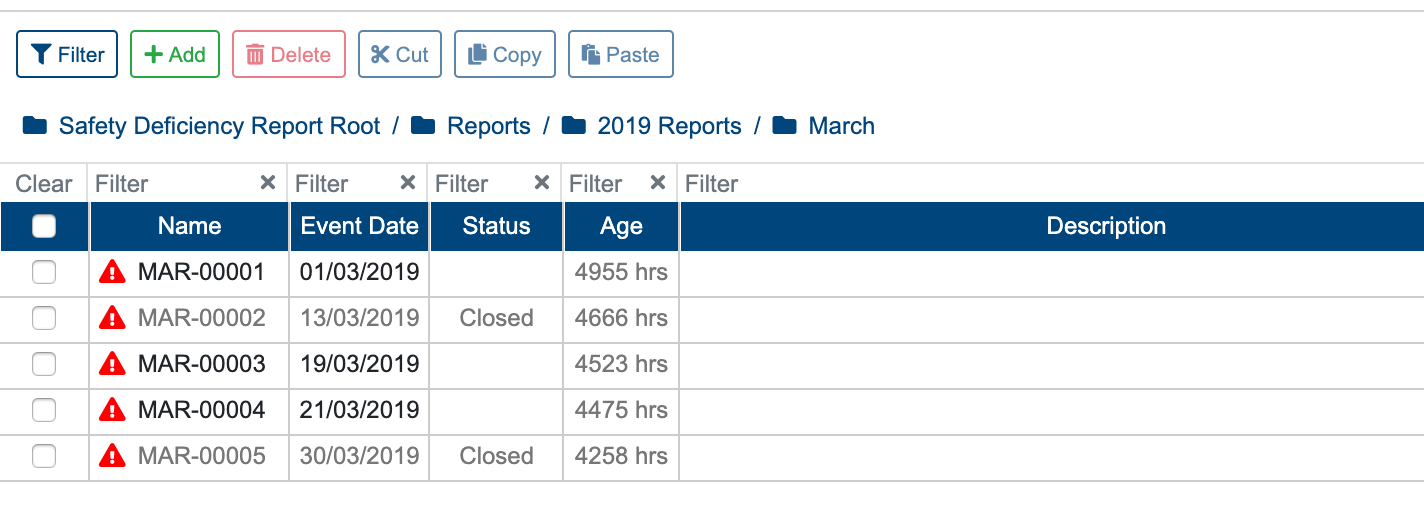
Task: Click event date 01/03/2019
Action: click(359, 272)
